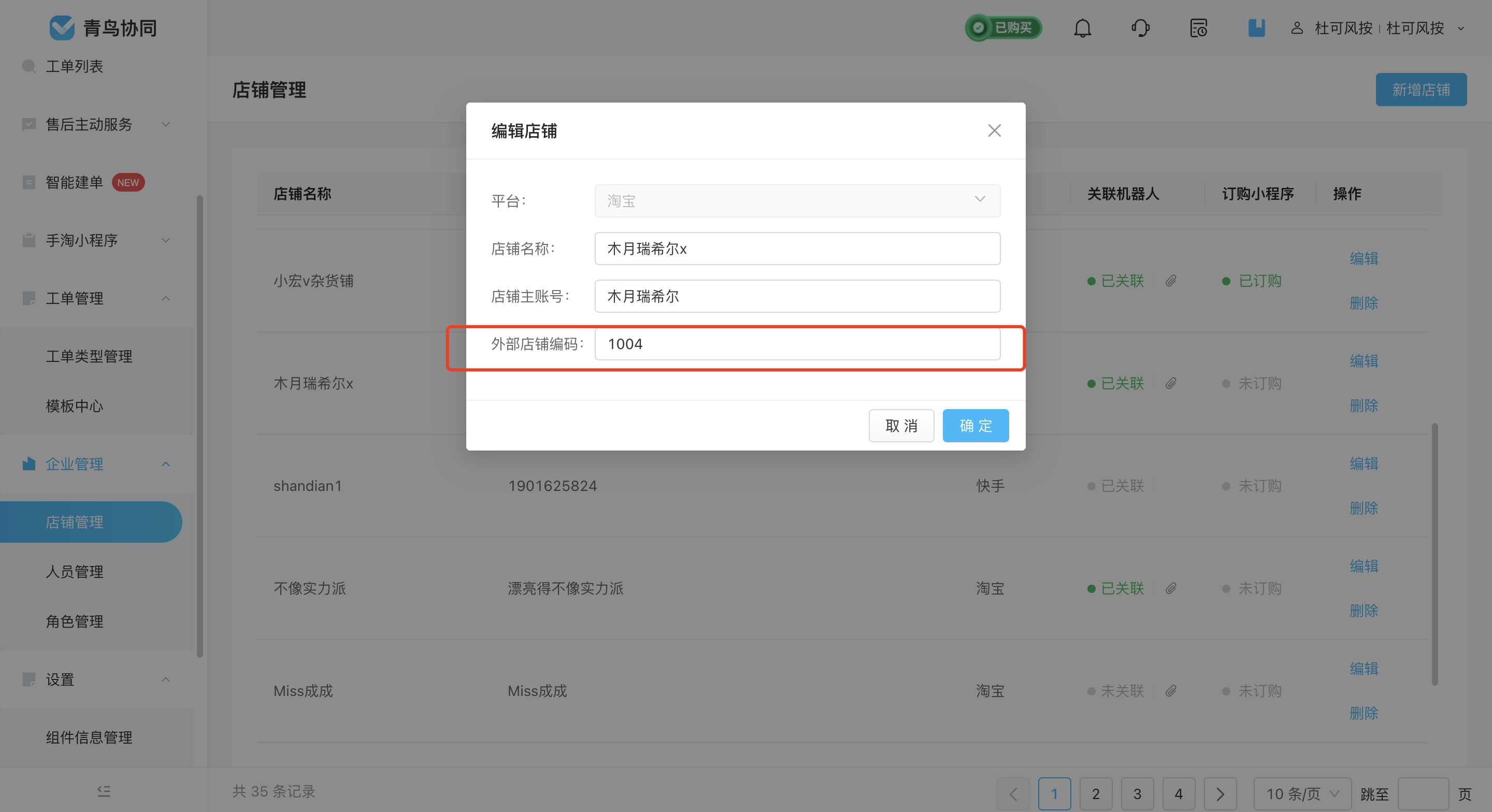Click 新增店铺 button top right
Viewport: 1492px width, 812px height.
[1421, 89]
